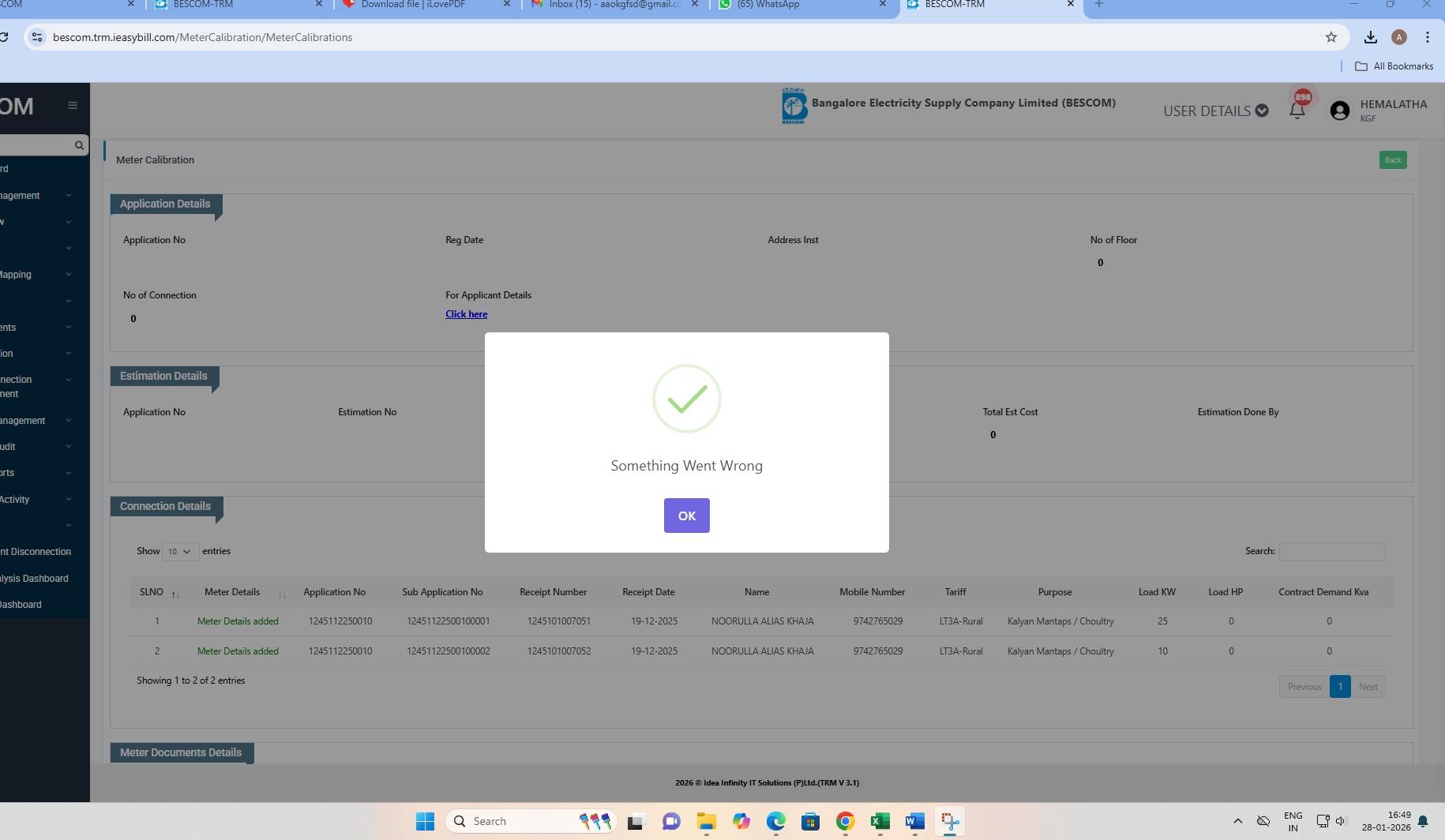Click the BESCOM logo in header

(x=794, y=106)
